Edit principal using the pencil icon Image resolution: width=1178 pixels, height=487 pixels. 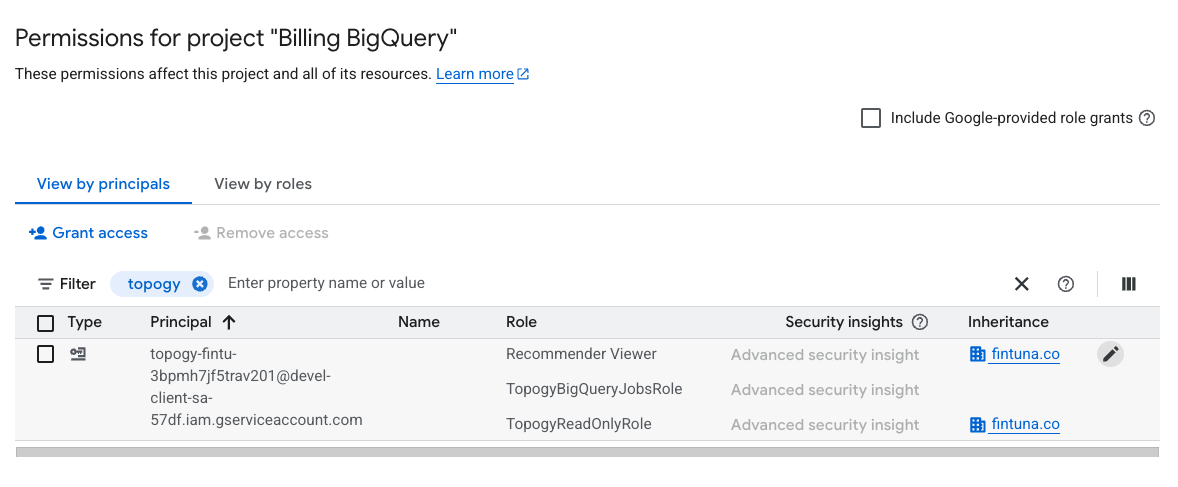pyautogui.click(x=1110, y=354)
